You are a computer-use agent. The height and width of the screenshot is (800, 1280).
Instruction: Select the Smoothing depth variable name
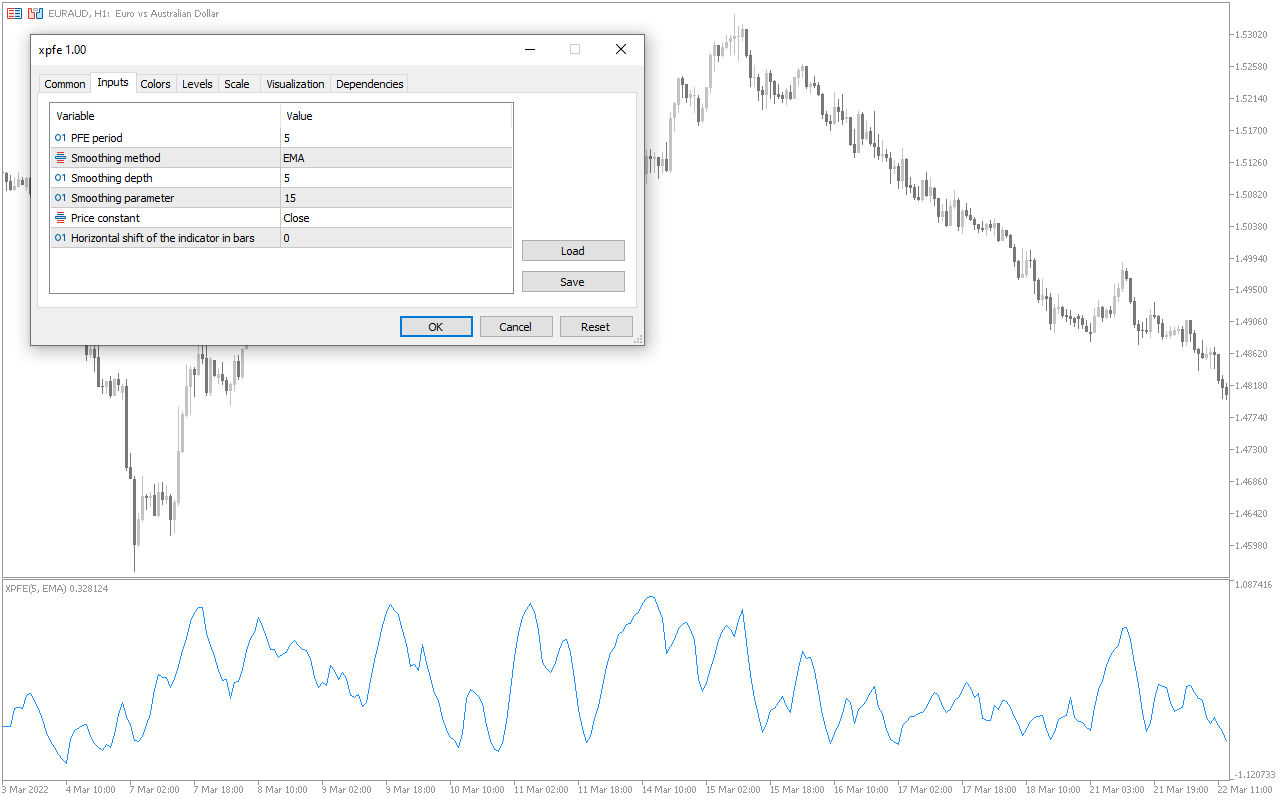(112, 178)
